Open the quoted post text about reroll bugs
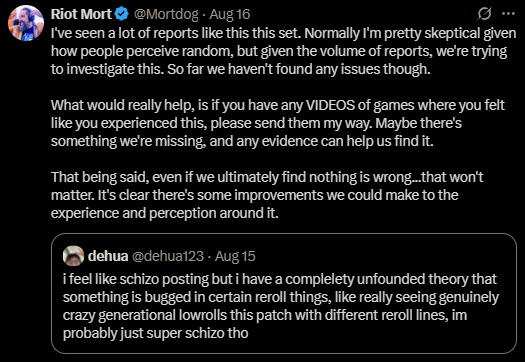525x362 pixels. [x=281, y=306]
